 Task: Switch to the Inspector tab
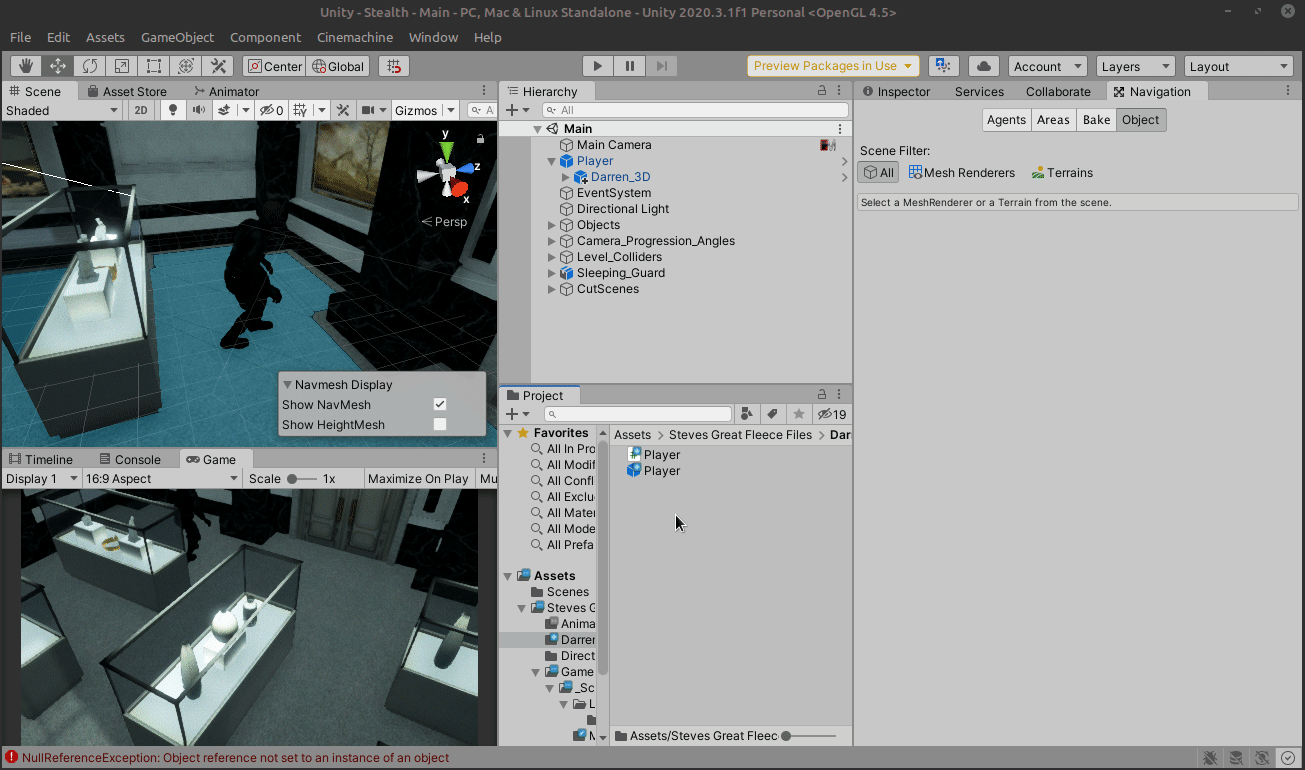coord(895,91)
